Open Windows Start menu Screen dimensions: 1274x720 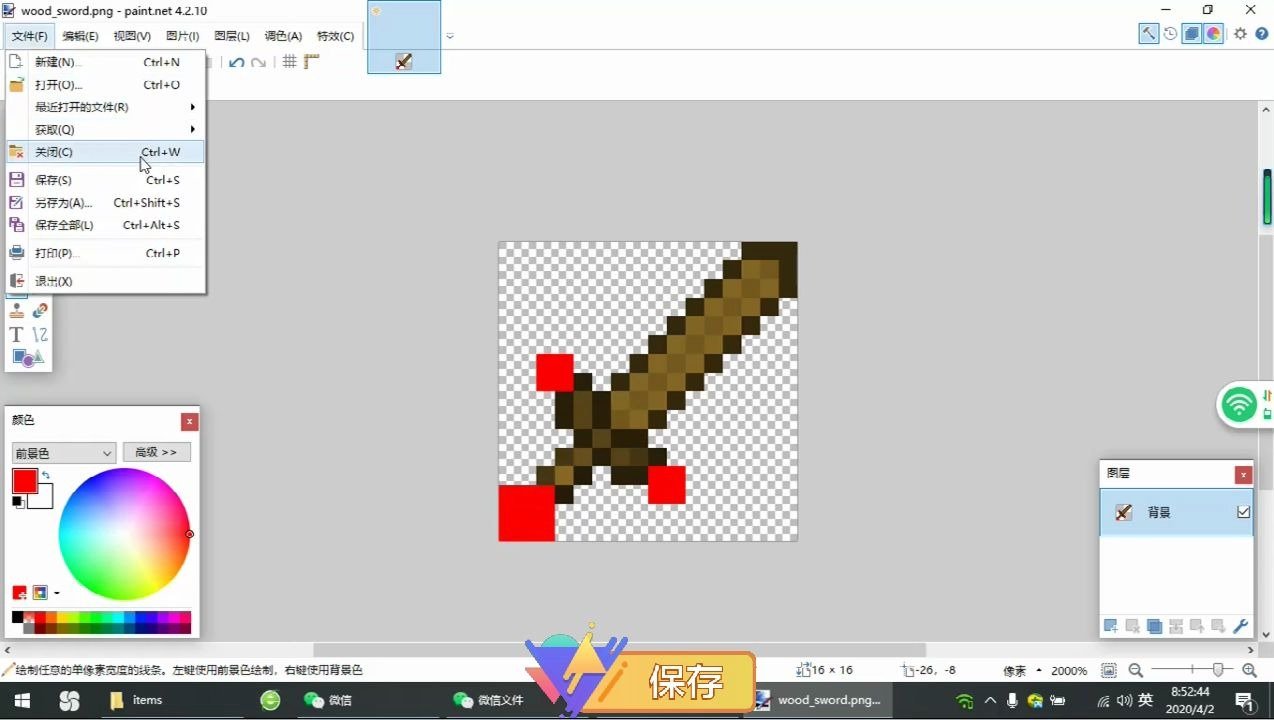(x=21, y=701)
